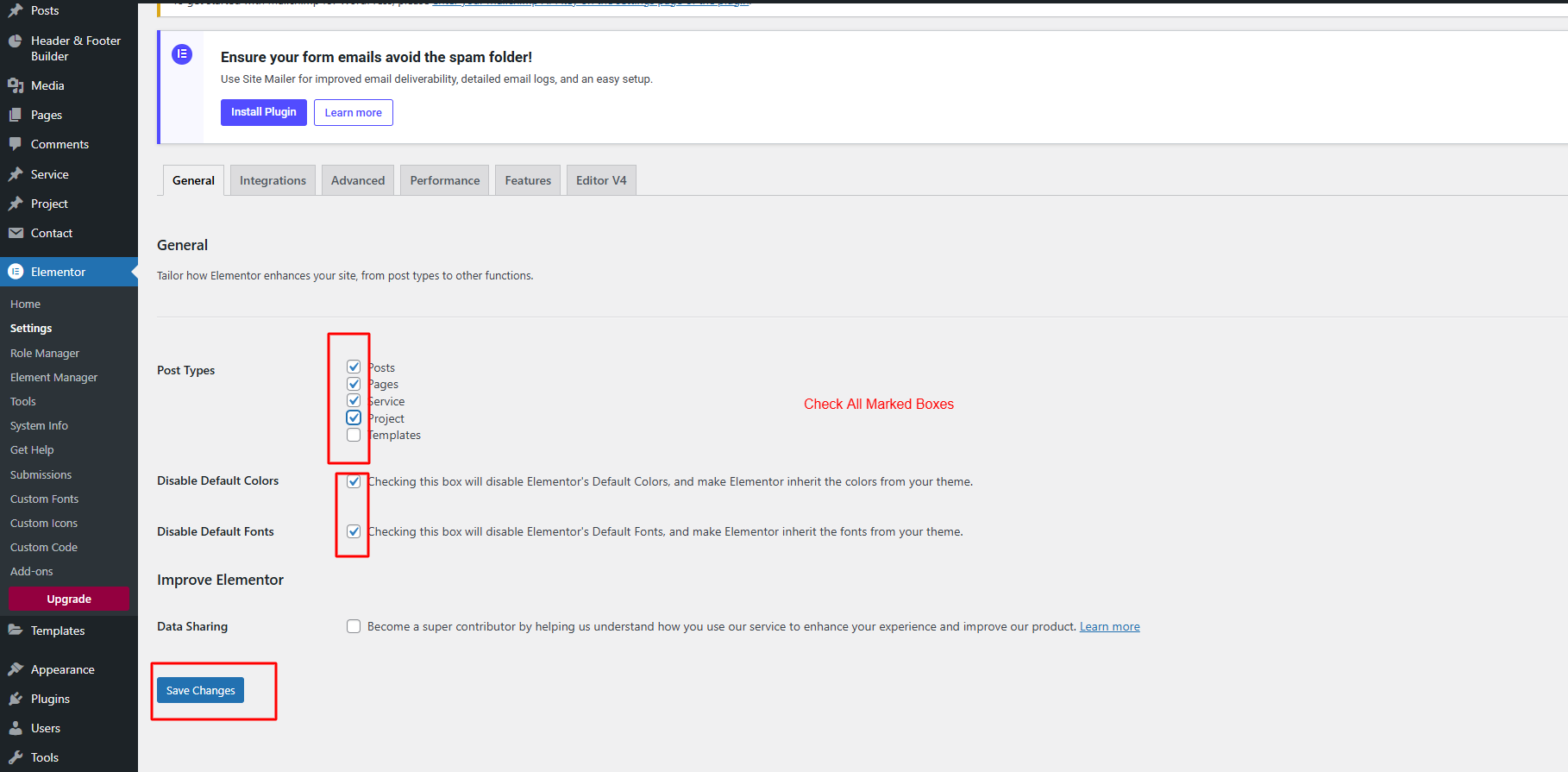This screenshot has height=772, width=1568.
Task: Enable the Templates post type checkbox
Action: 354,435
